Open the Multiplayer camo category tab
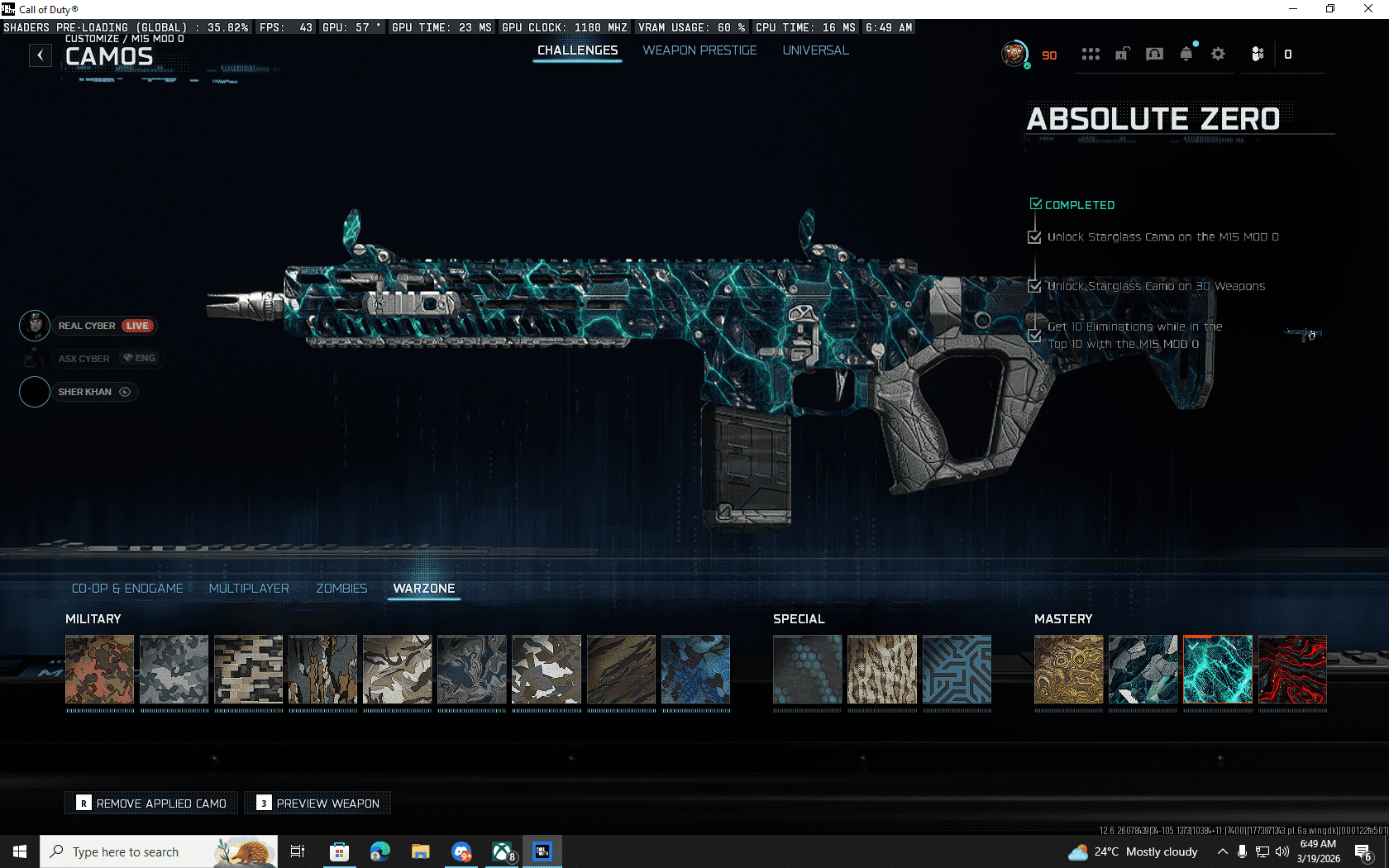 point(249,589)
